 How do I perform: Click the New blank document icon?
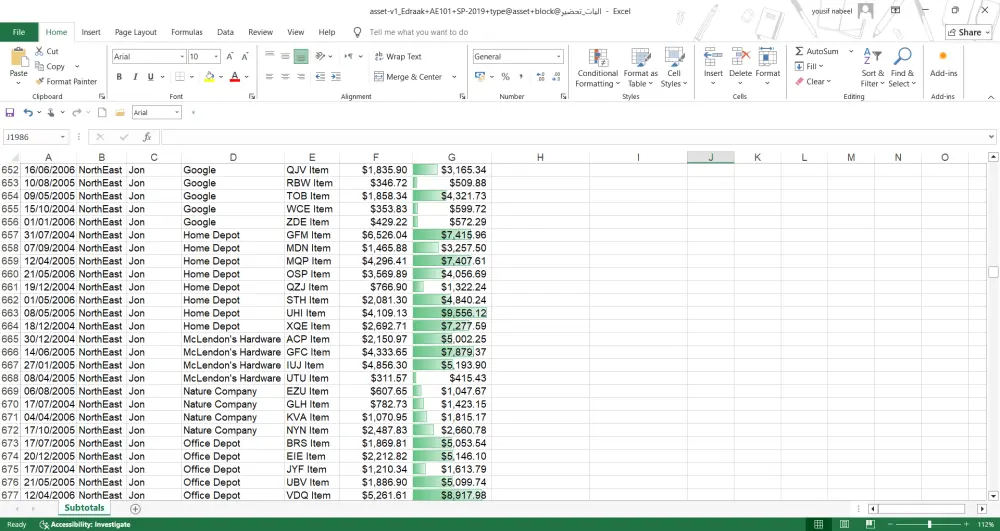[x=102, y=113]
